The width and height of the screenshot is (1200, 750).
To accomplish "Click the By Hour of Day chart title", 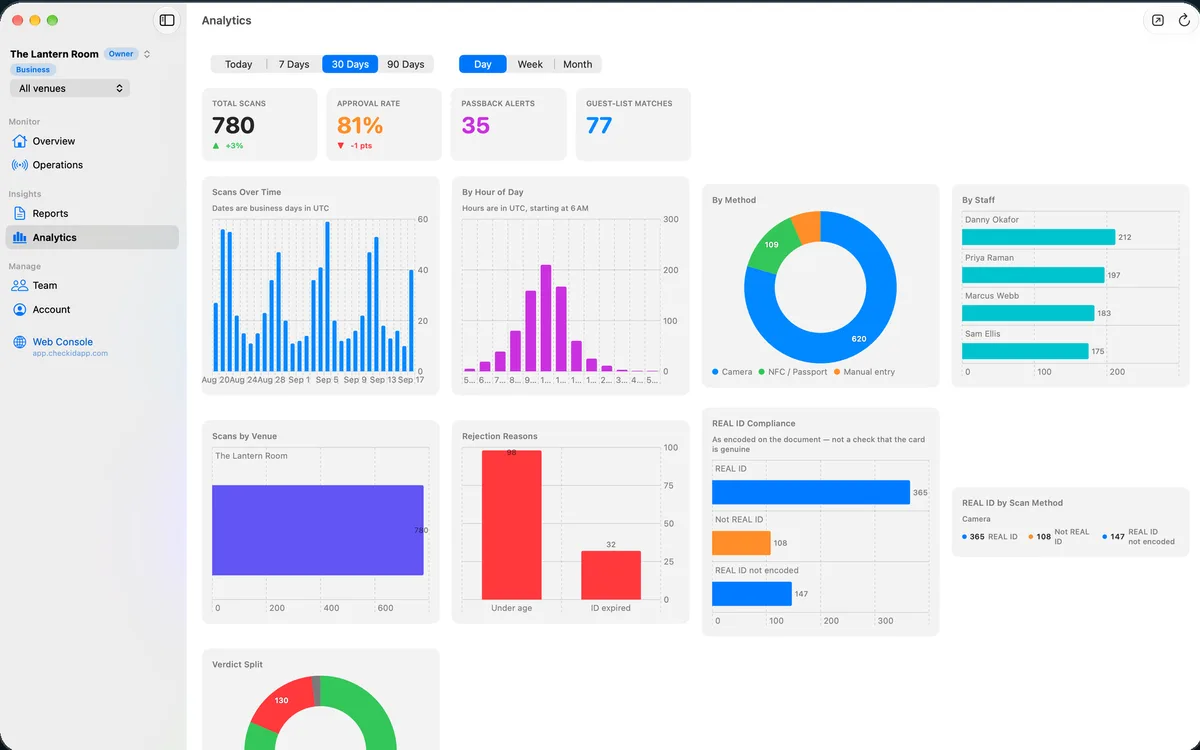I will coord(493,192).
